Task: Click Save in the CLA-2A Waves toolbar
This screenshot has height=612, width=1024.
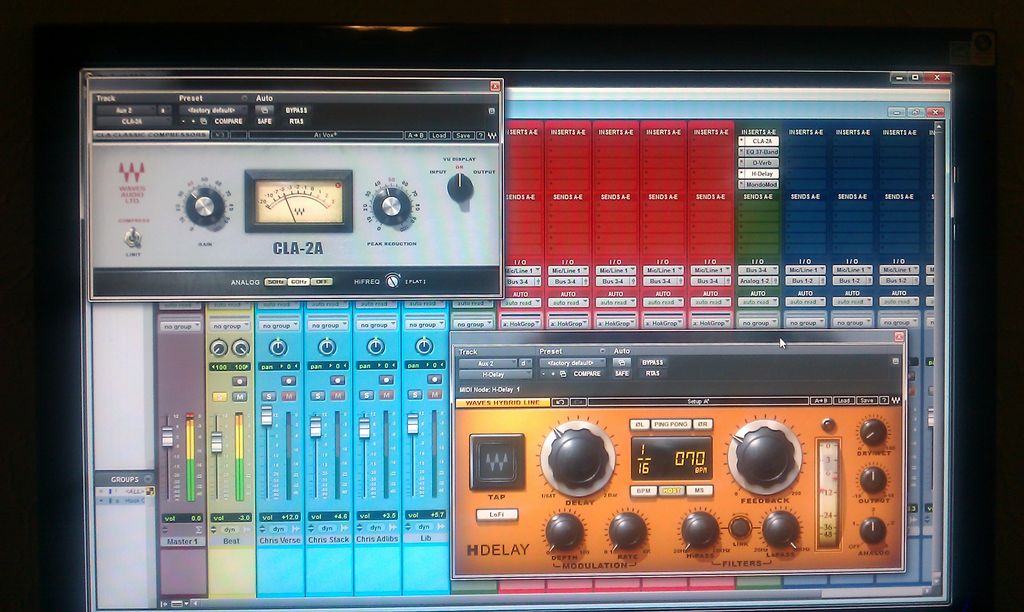Action: (x=462, y=135)
